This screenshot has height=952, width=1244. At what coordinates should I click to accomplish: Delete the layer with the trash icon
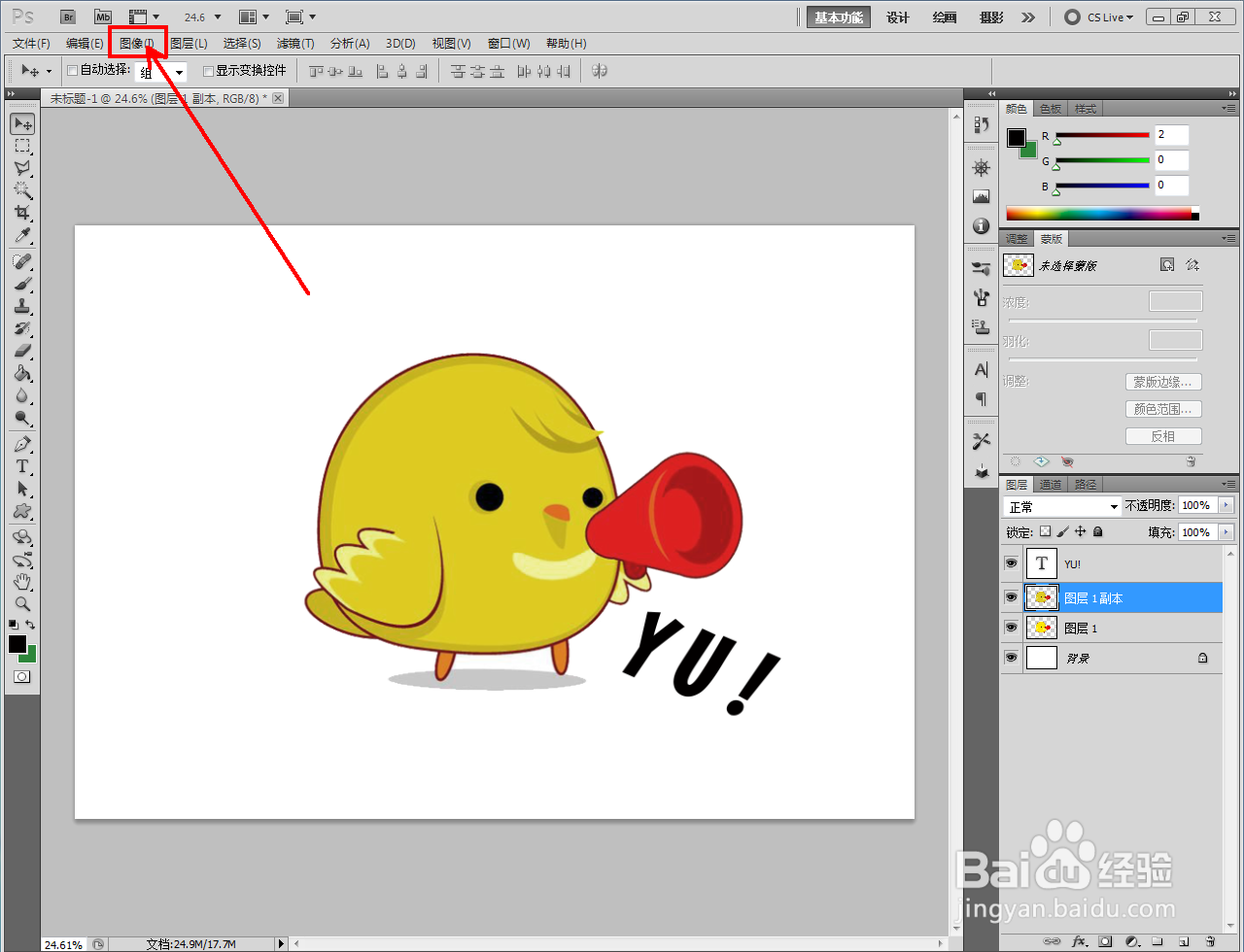1209,941
